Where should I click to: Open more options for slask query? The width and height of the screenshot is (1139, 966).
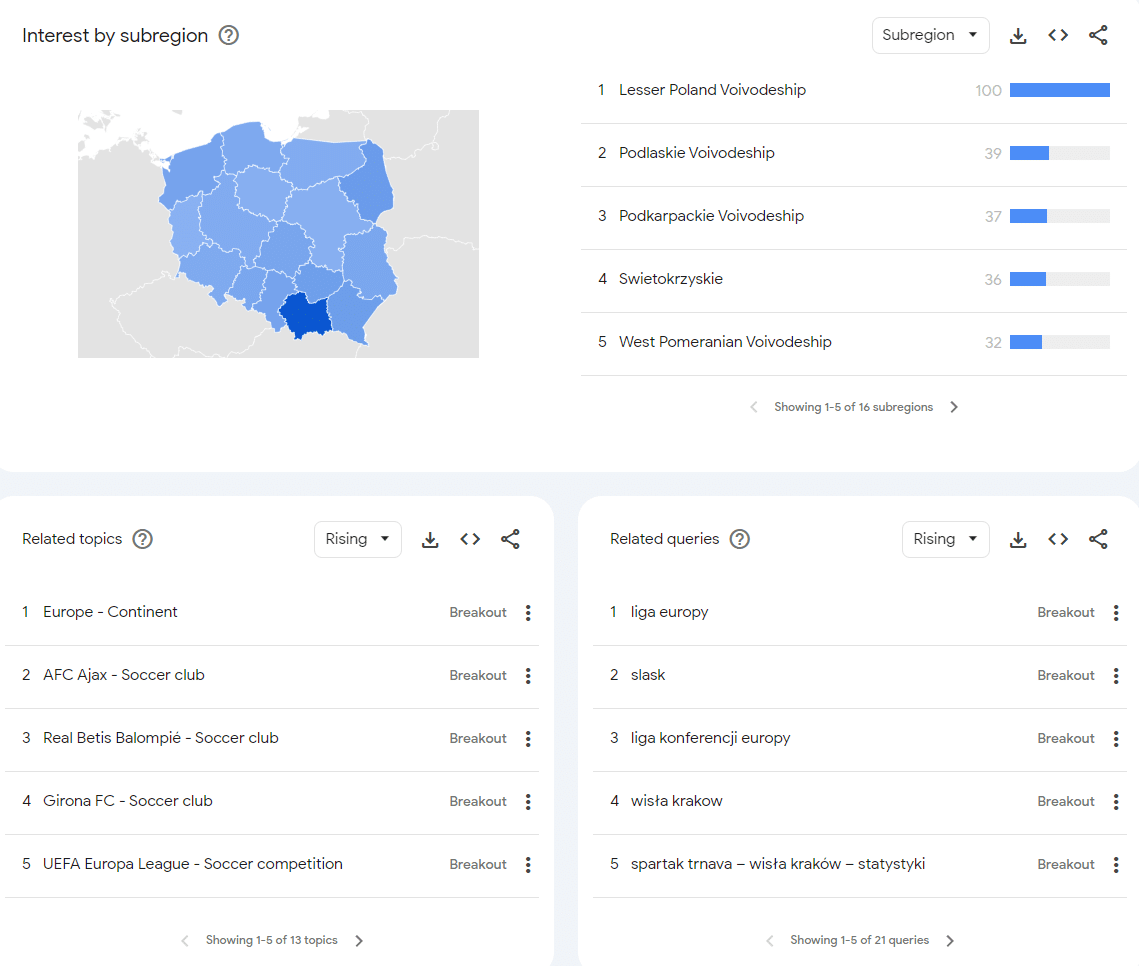pyautogui.click(x=1116, y=675)
